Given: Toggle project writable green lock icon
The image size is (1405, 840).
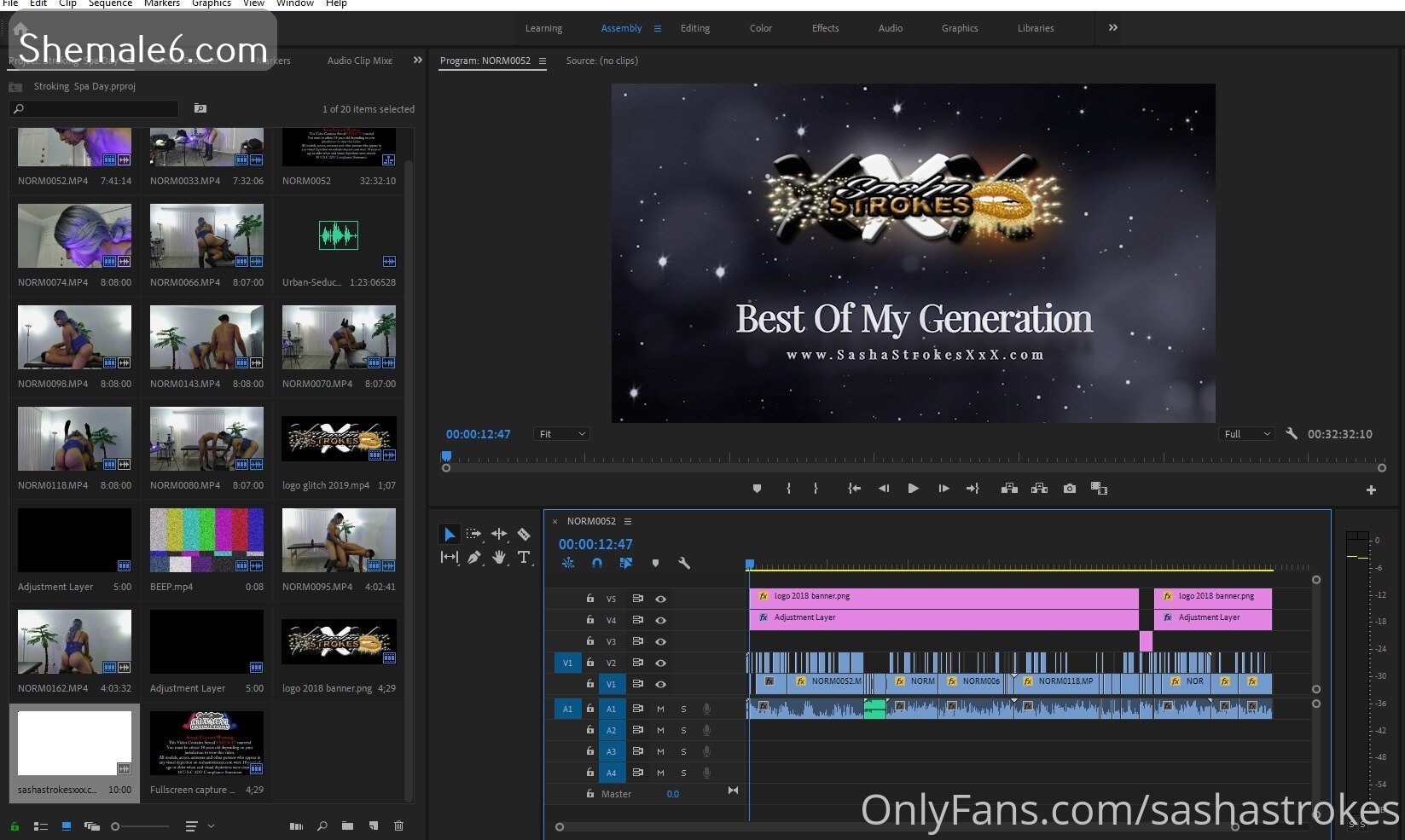Looking at the screenshot, I should (x=15, y=826).
